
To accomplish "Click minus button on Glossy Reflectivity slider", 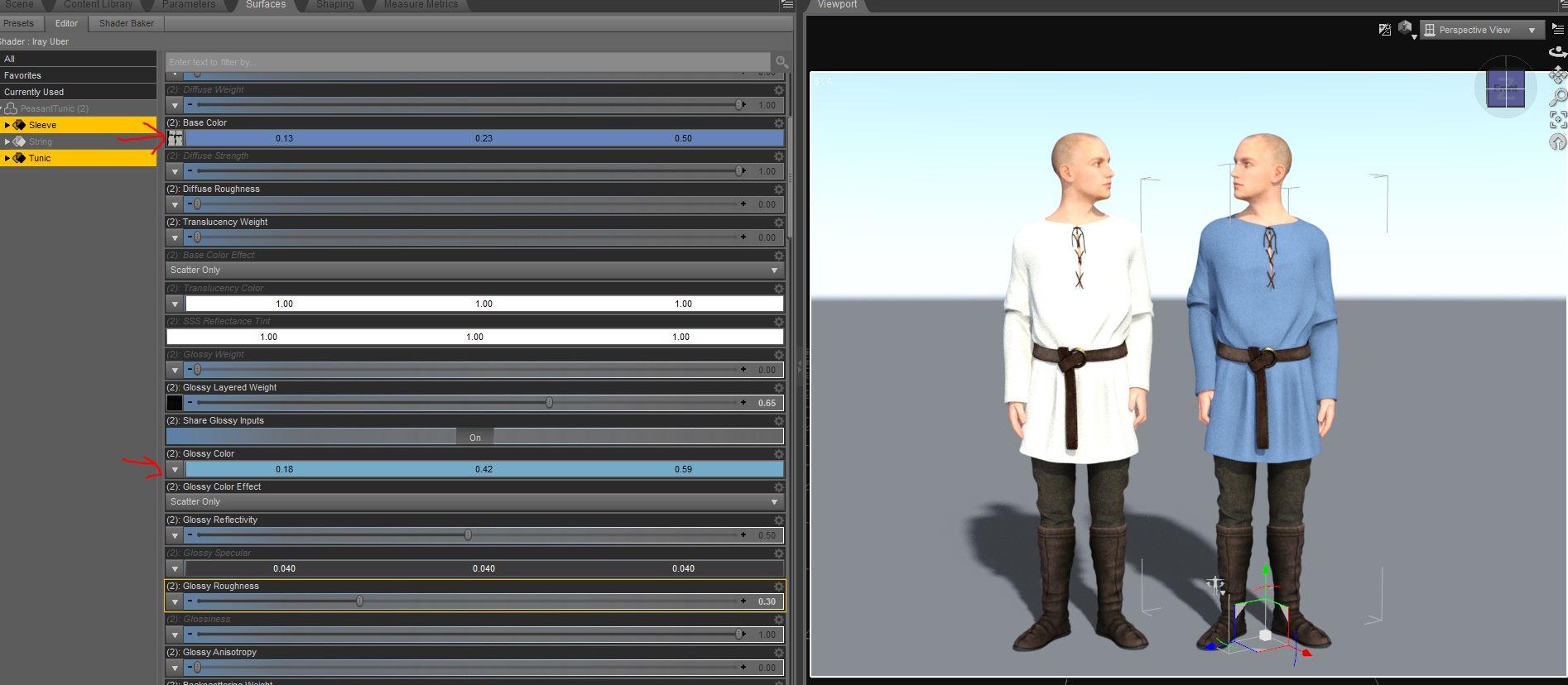I will (190, 535).
